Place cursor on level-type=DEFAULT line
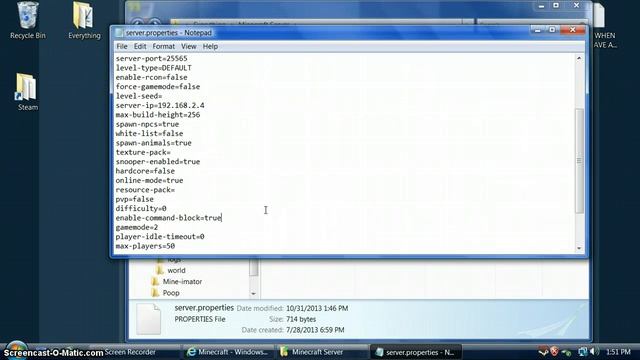Image resolution: width=640 pixels, height=360 pixels. coord(153,68)
